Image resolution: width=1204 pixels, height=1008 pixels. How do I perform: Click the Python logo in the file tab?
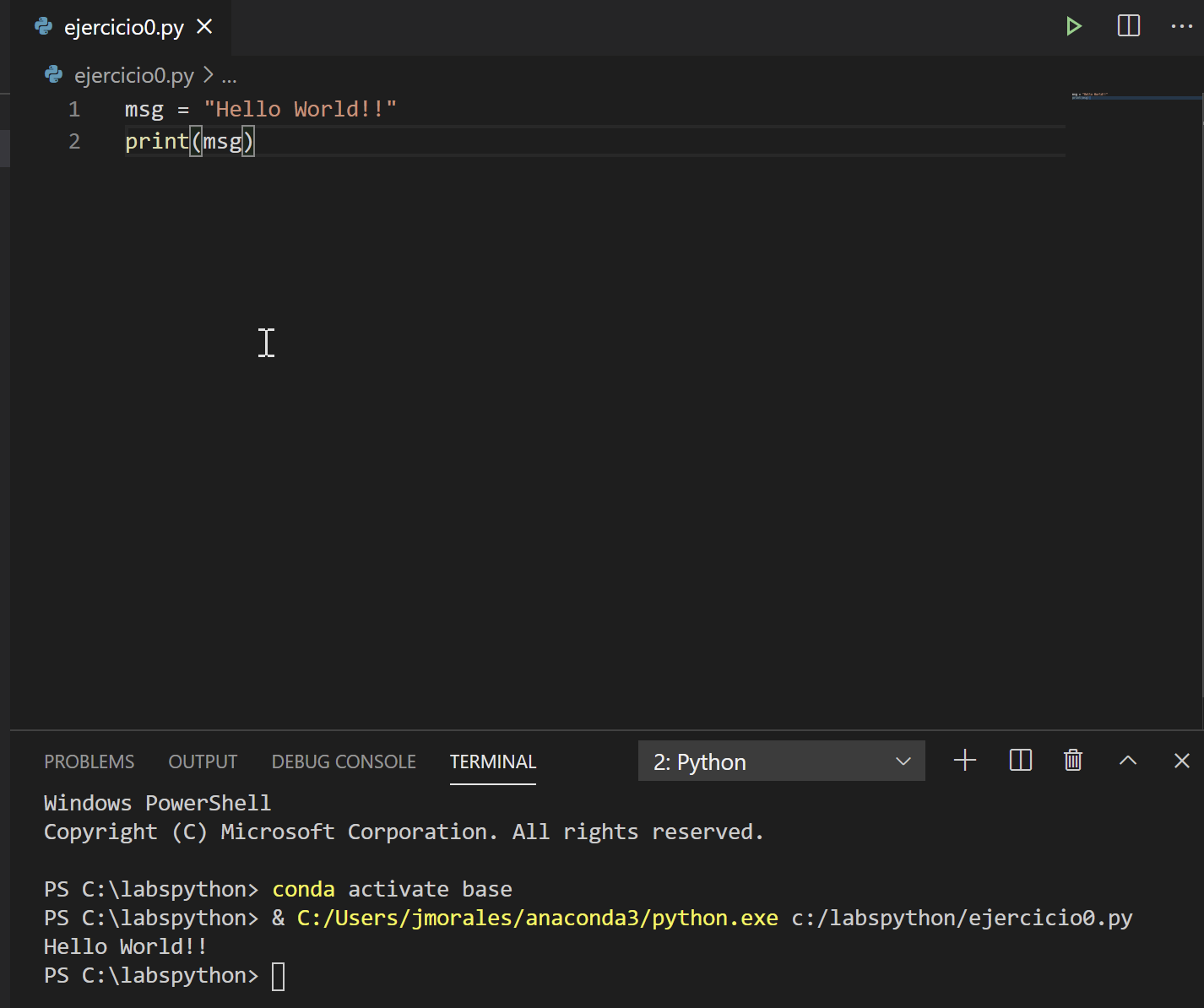[42, 26]
